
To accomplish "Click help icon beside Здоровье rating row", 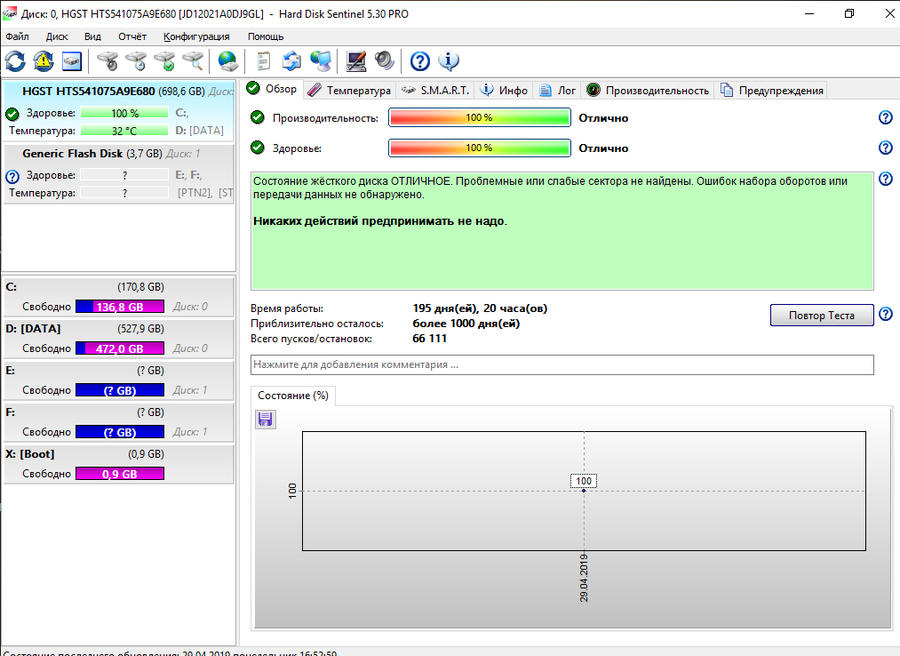I will click(886, 147).
